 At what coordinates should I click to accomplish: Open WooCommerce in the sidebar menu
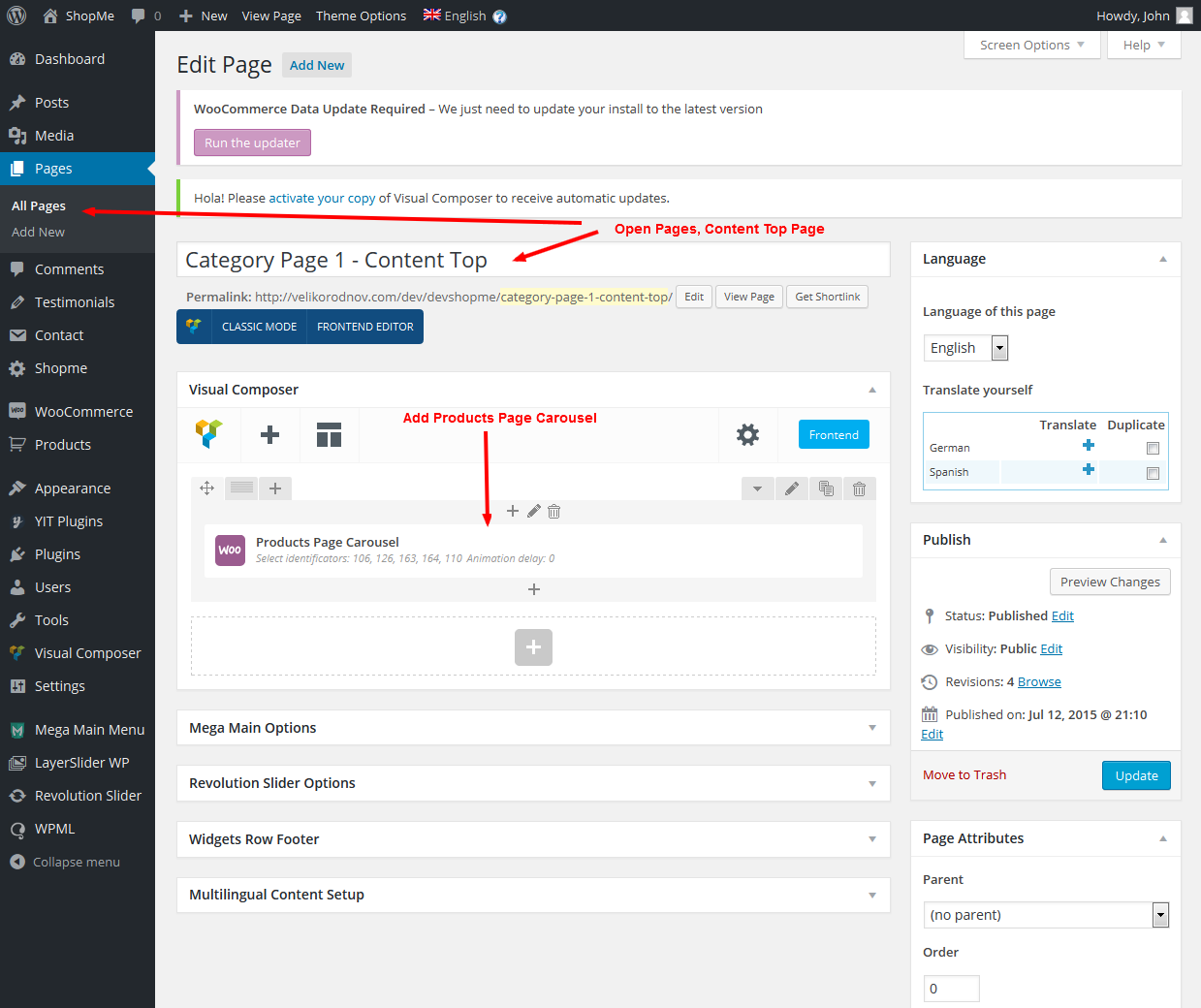(83, 412)
